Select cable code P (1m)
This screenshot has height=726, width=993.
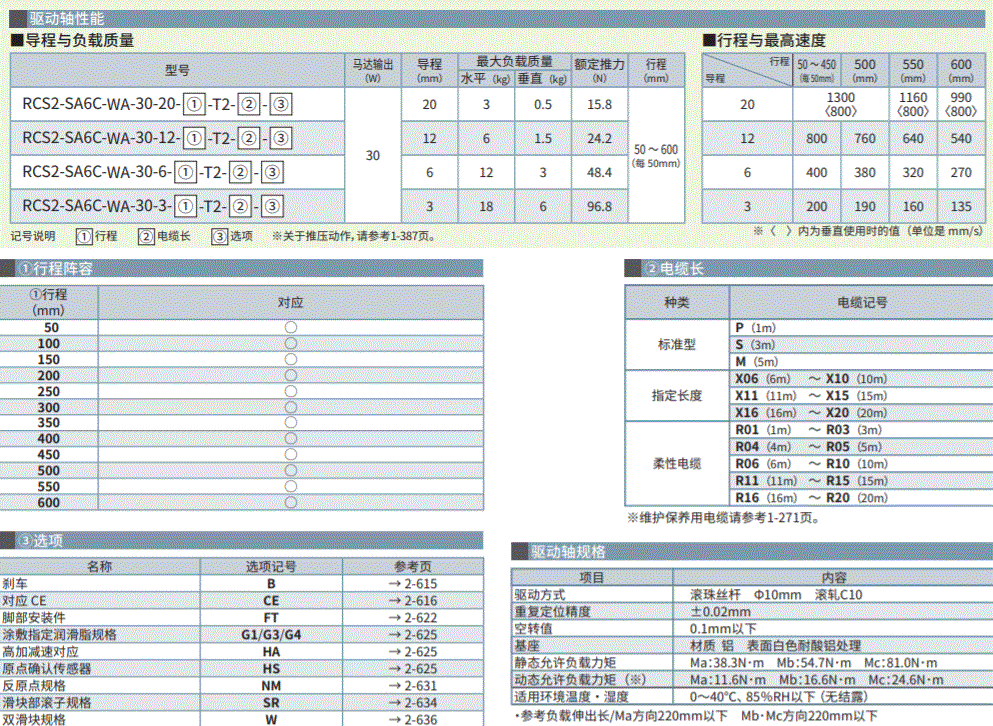coord(756,328)
